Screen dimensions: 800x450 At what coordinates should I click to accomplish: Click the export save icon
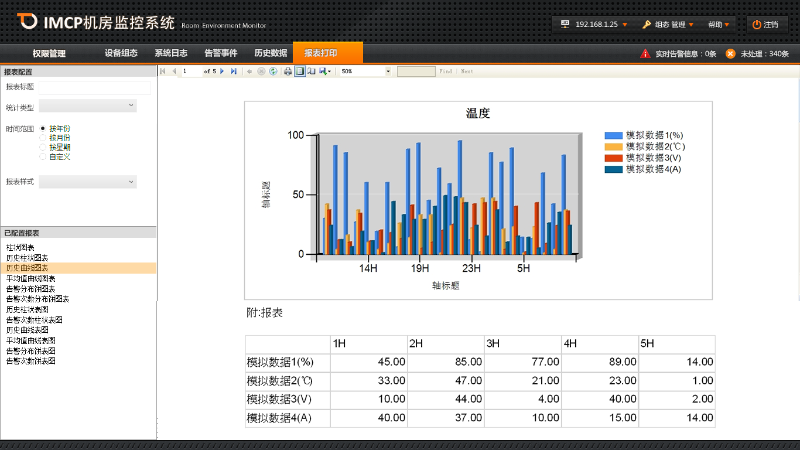(323, 72)
